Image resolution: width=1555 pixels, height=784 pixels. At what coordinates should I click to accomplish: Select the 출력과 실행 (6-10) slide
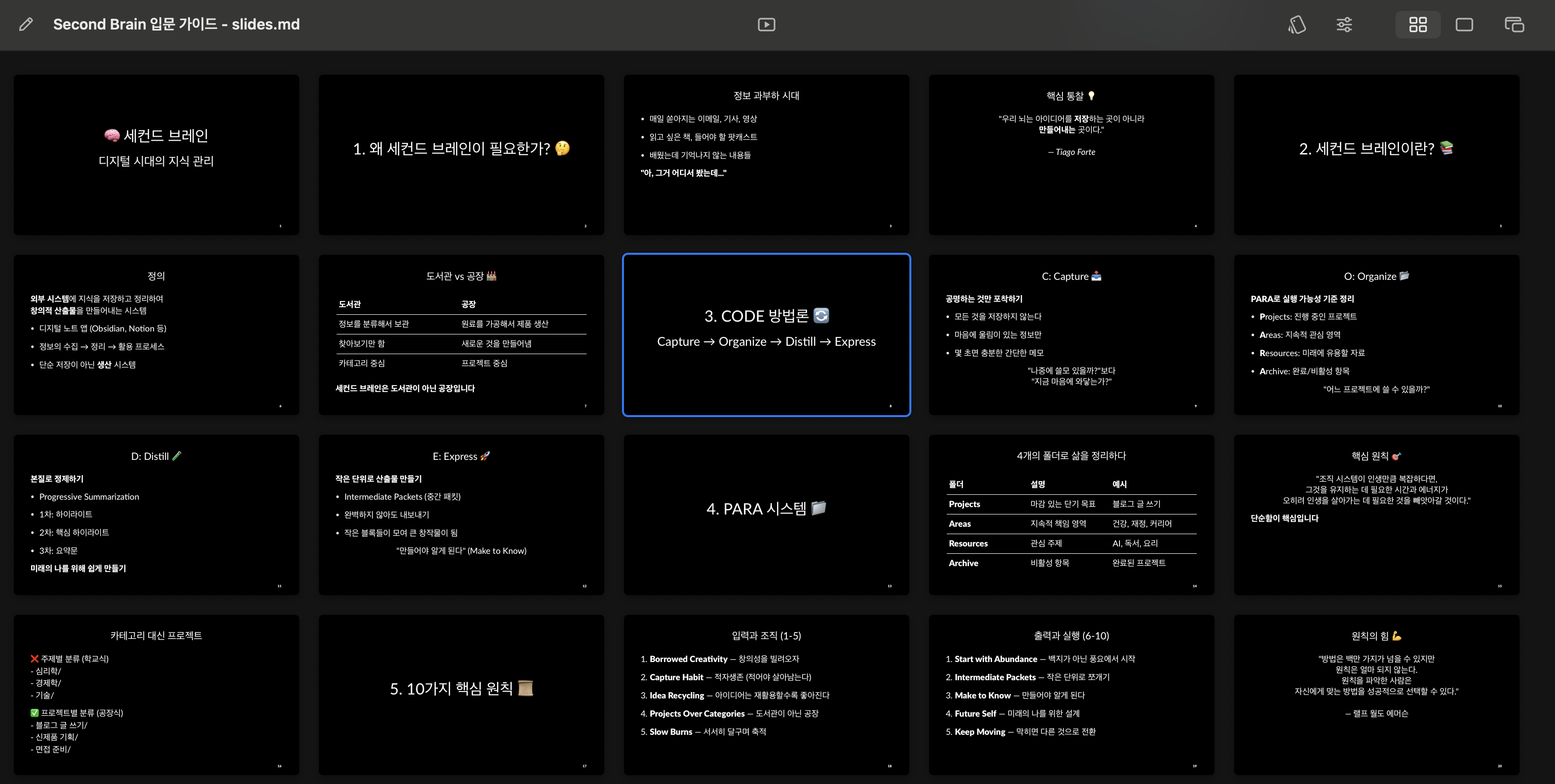click(1071, 694)
